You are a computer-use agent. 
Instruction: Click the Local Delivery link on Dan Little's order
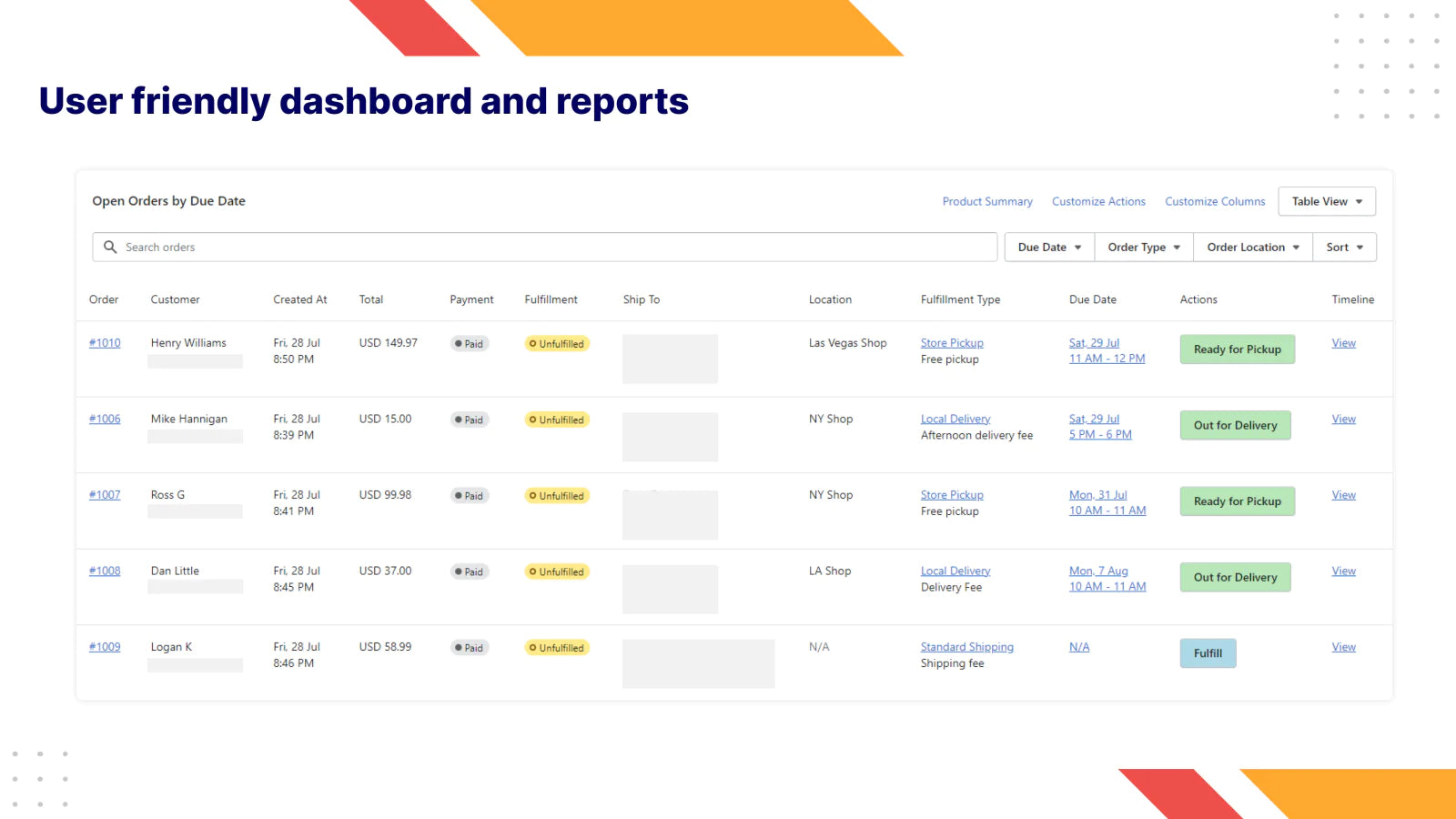click(955, 571)
